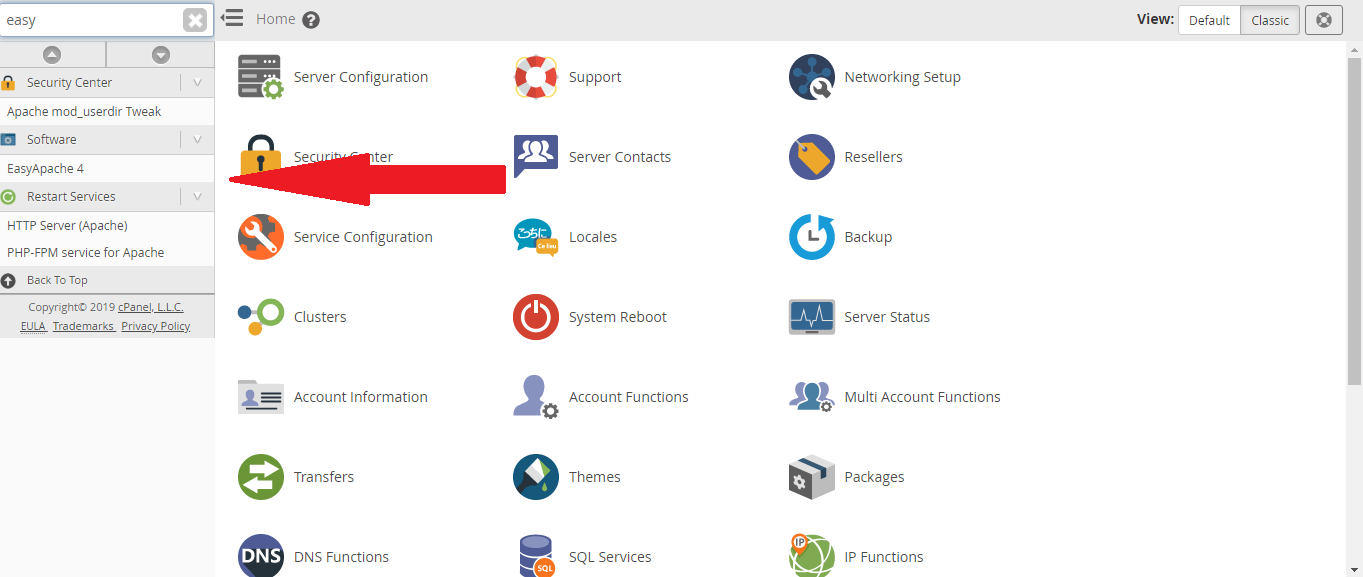This screenshot has width=1363, height=577.
Task: Open the DNS Functions icon
Action: tap(260, 556)
